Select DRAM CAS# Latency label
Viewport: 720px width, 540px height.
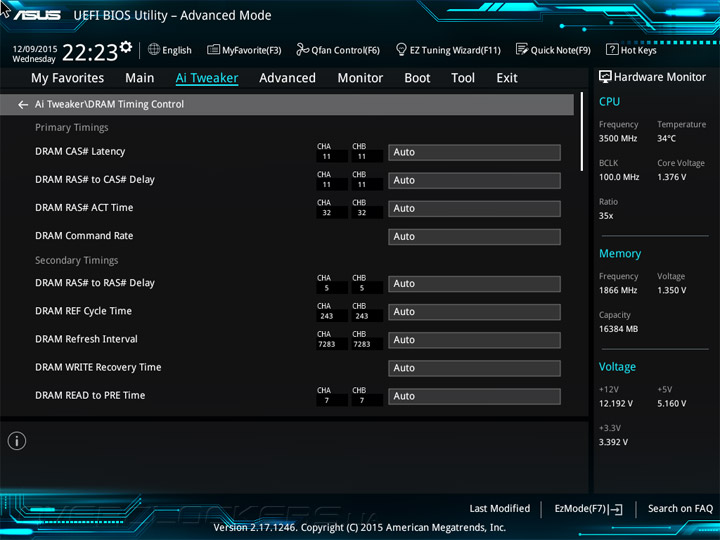click(x=80, y=152)
